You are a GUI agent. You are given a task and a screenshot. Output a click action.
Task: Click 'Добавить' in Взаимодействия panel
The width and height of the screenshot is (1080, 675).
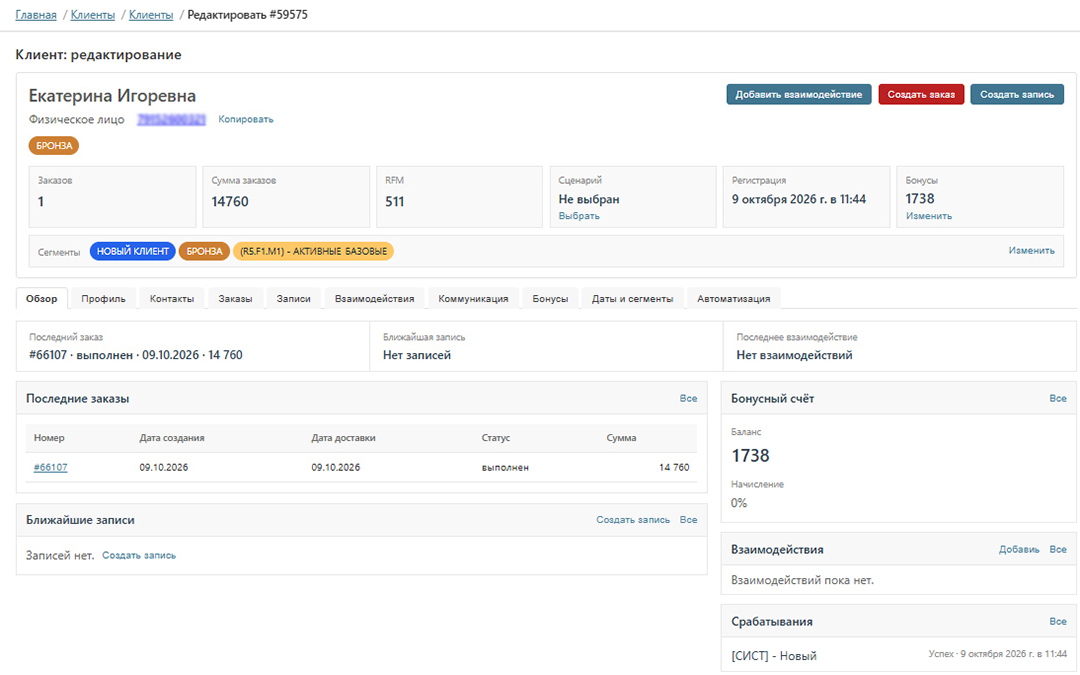1019,549
